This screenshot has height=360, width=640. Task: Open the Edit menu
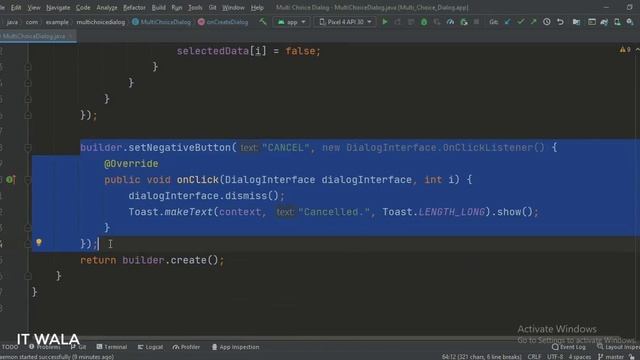tap(16, 7)
